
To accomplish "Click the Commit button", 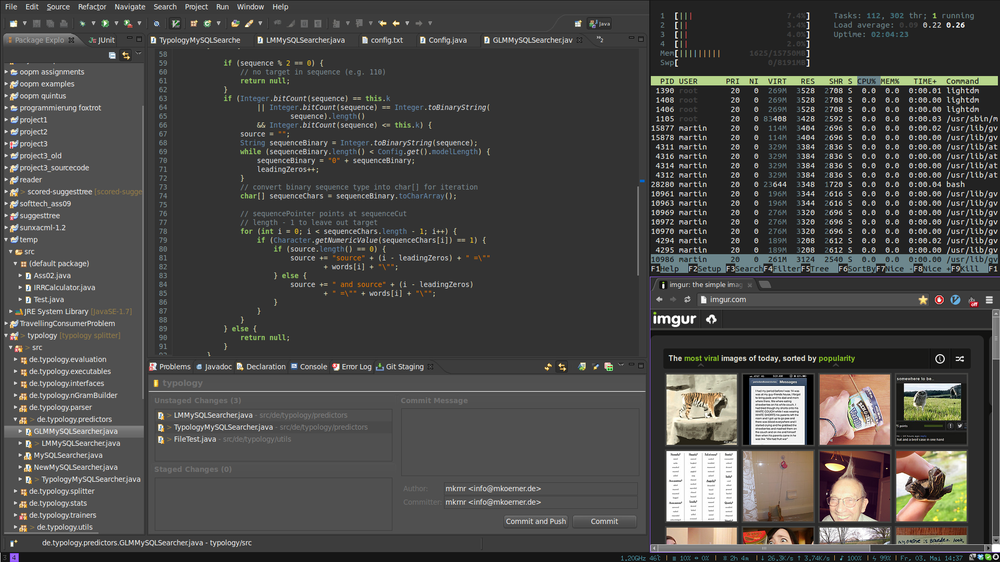I will click(x=604, y=521).
